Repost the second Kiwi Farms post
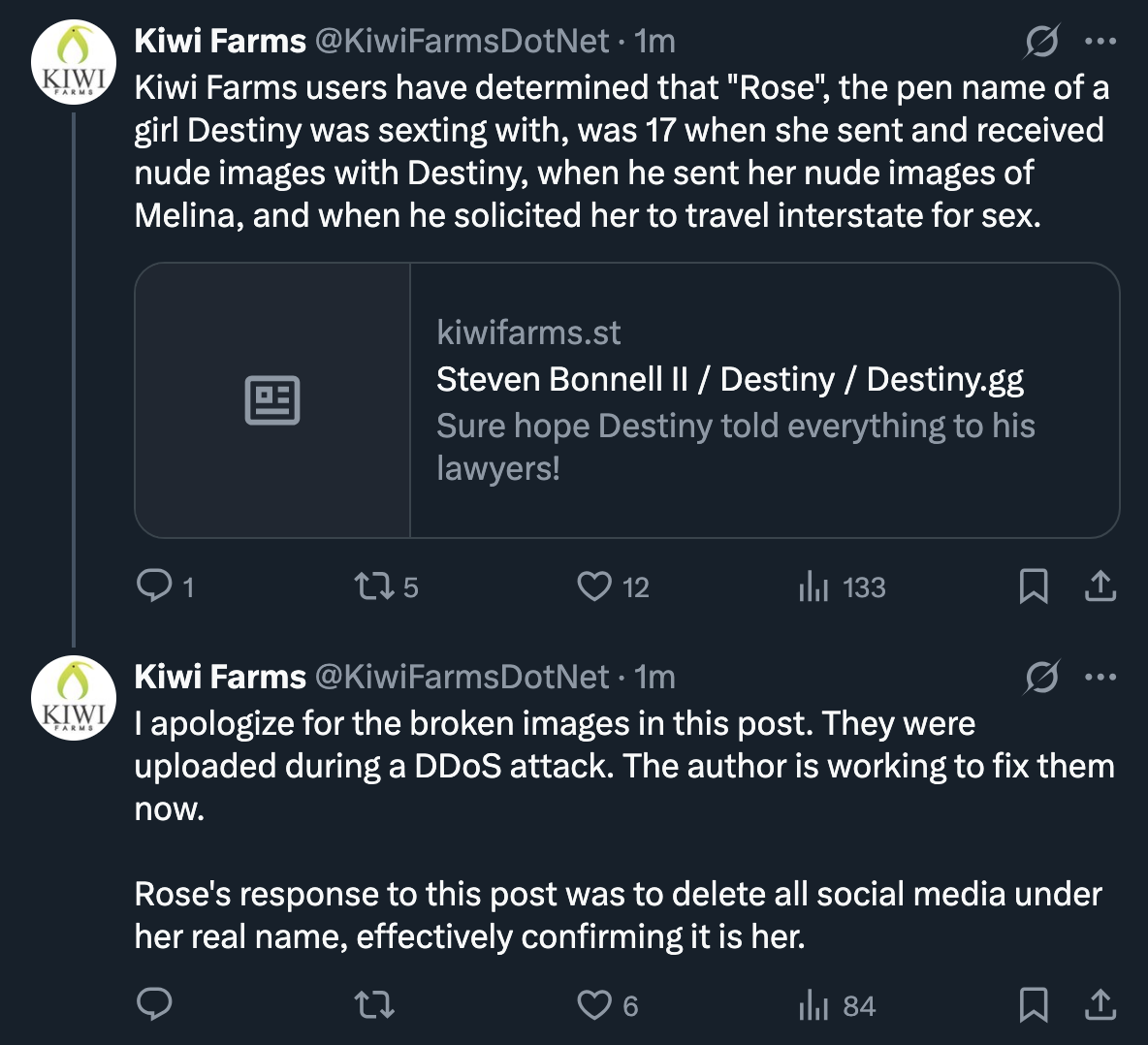 (x=373, y=1004)
